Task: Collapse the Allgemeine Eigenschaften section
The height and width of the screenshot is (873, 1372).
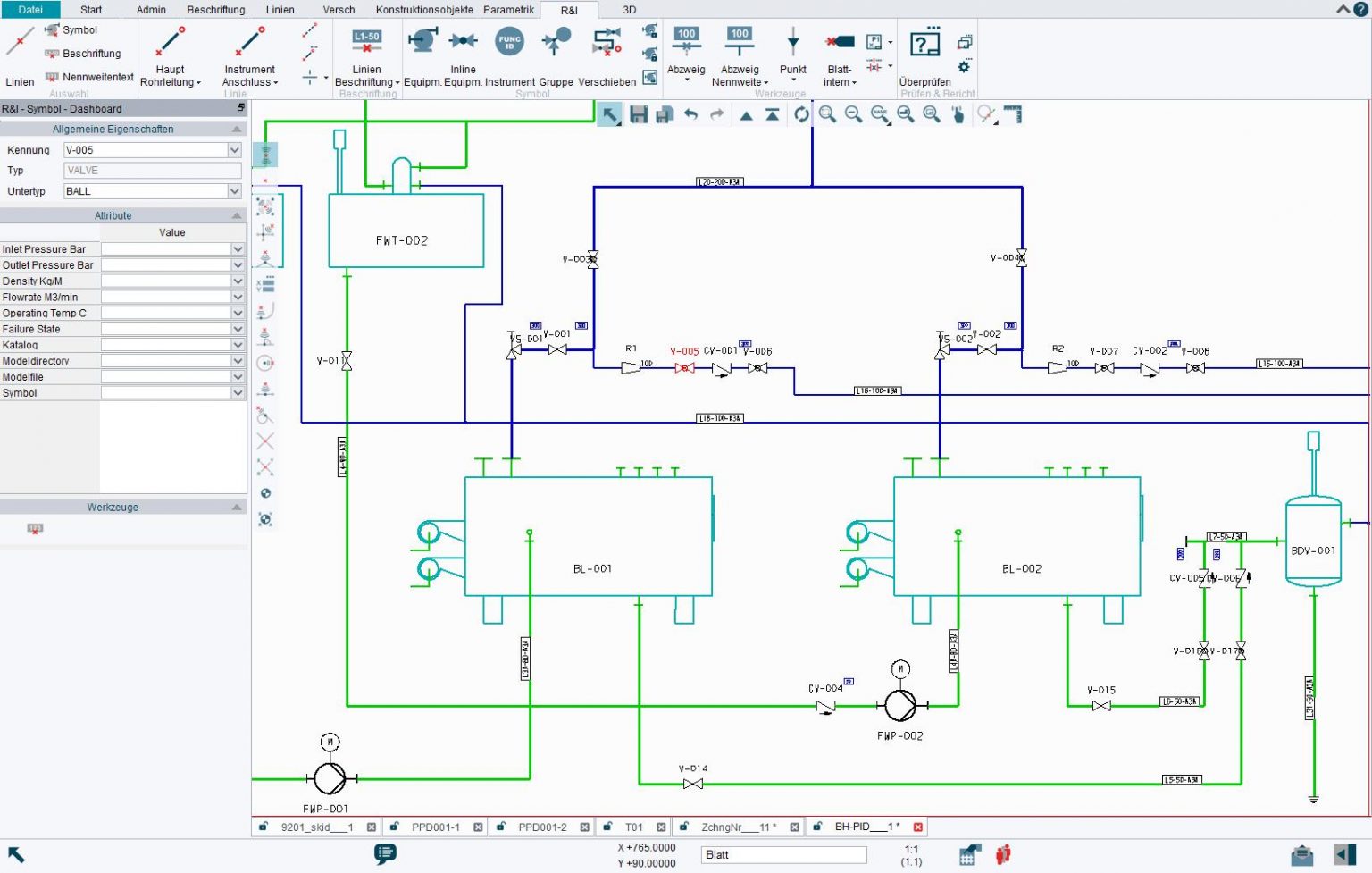Action: (x=237, y=129)
